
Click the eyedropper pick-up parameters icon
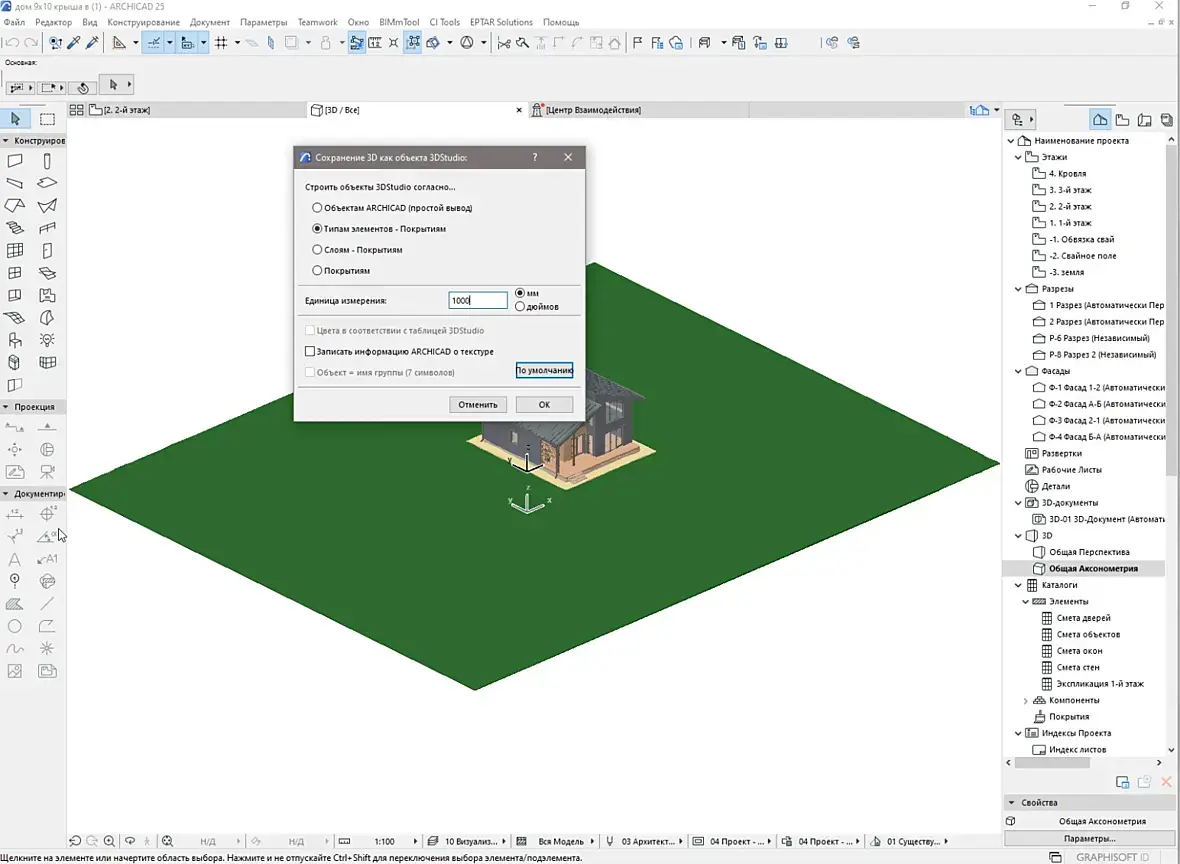pyautogui.click(x=75, y=43)
